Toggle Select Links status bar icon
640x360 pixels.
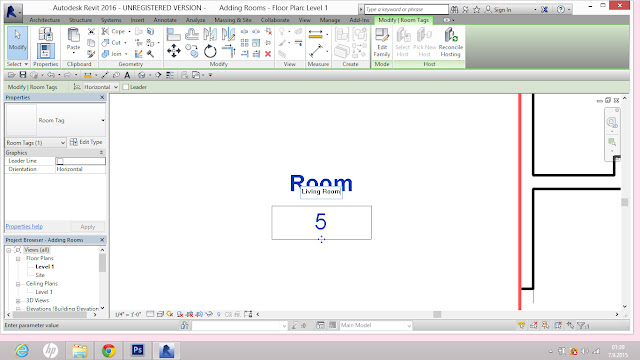(x=521, y=325)
